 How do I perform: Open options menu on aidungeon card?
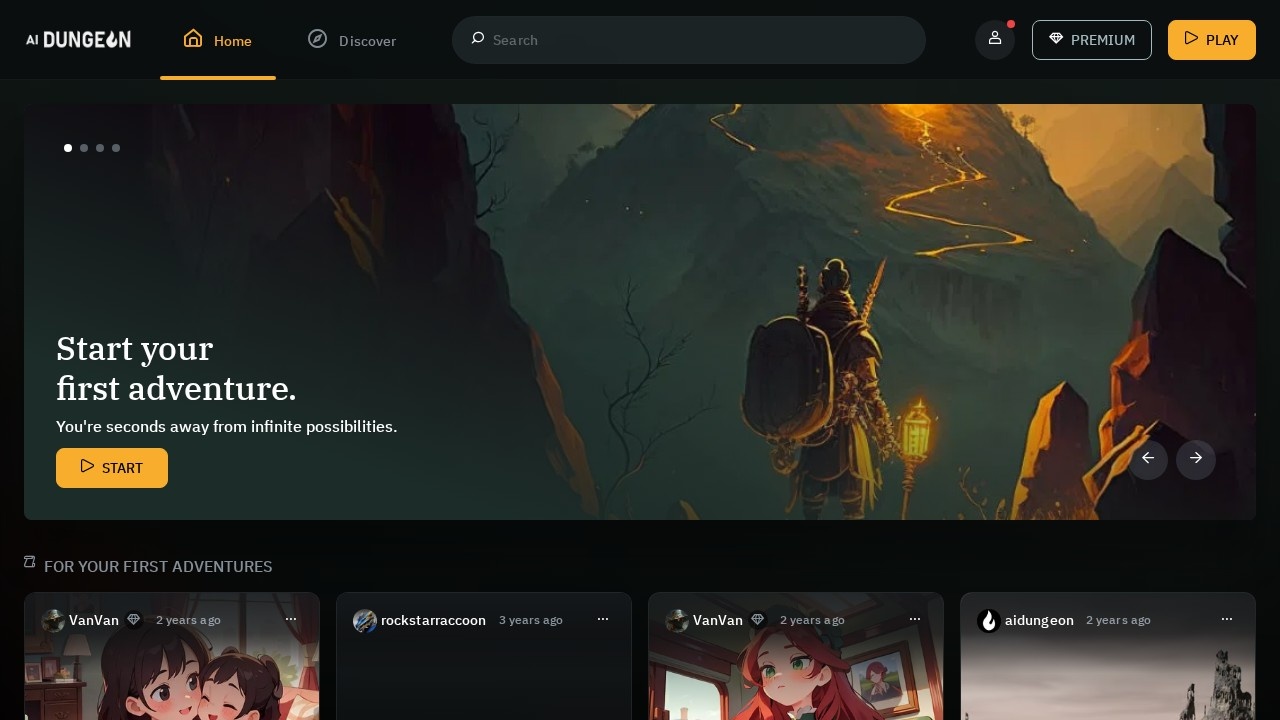tap(1227, 620)
